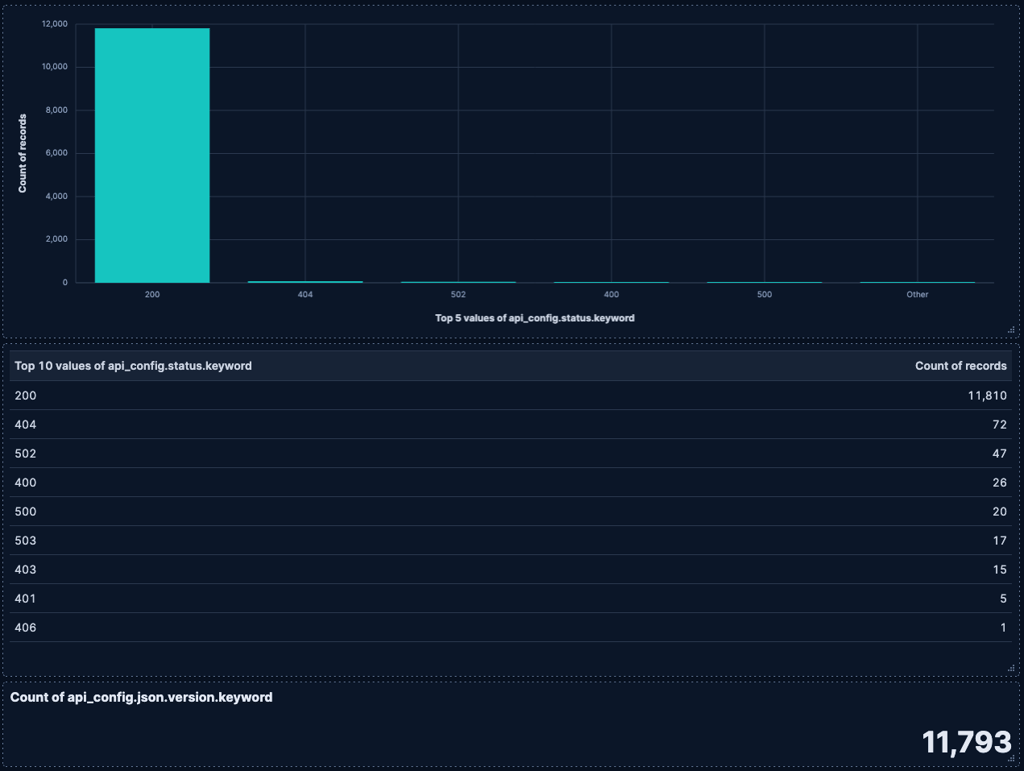1024x771 pixels.
Task: Select the table cell with status 400
Action: pyautogui.click(x=25, y=482)
